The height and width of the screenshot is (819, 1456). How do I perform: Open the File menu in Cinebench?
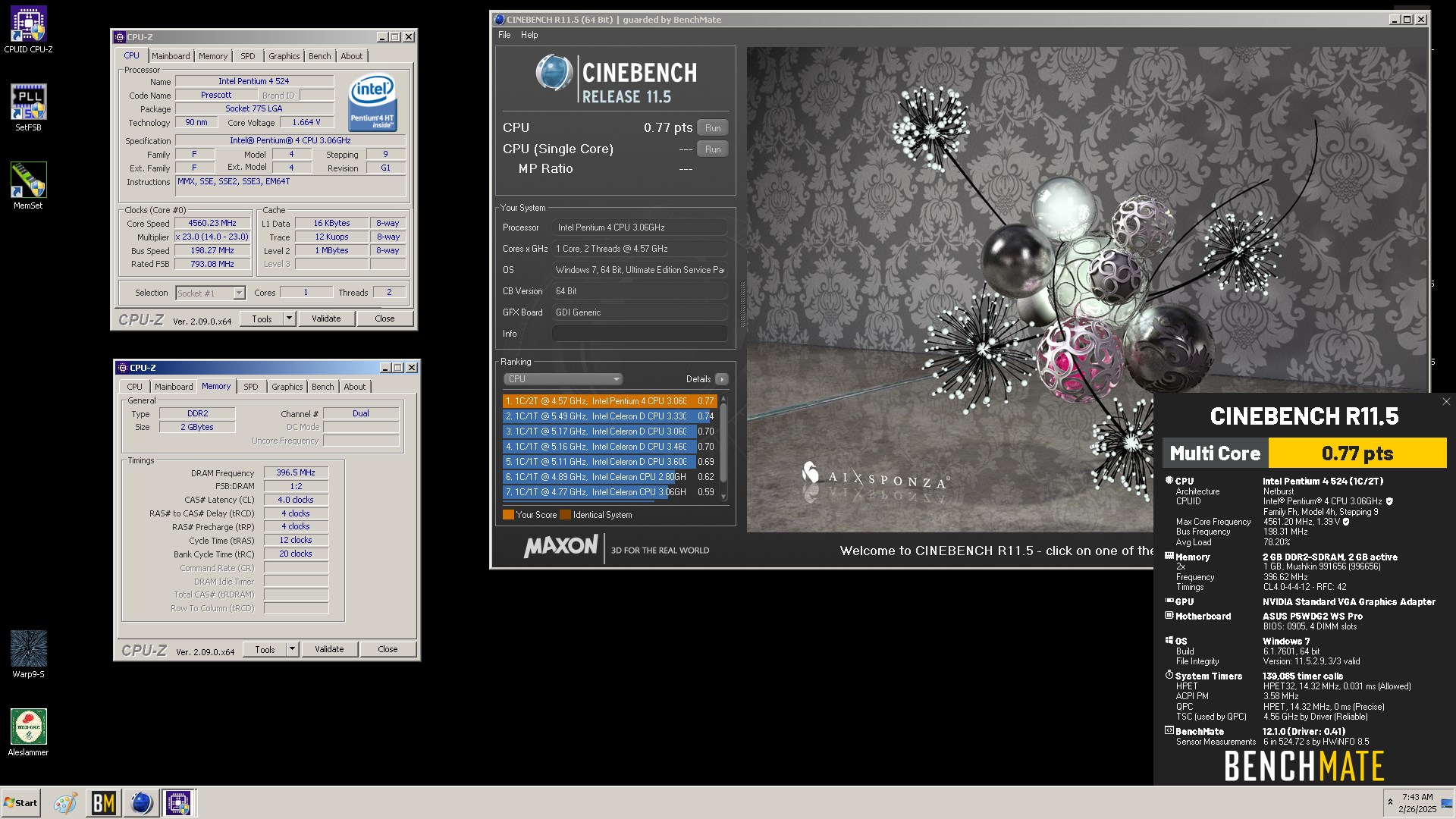click(504, 35)
